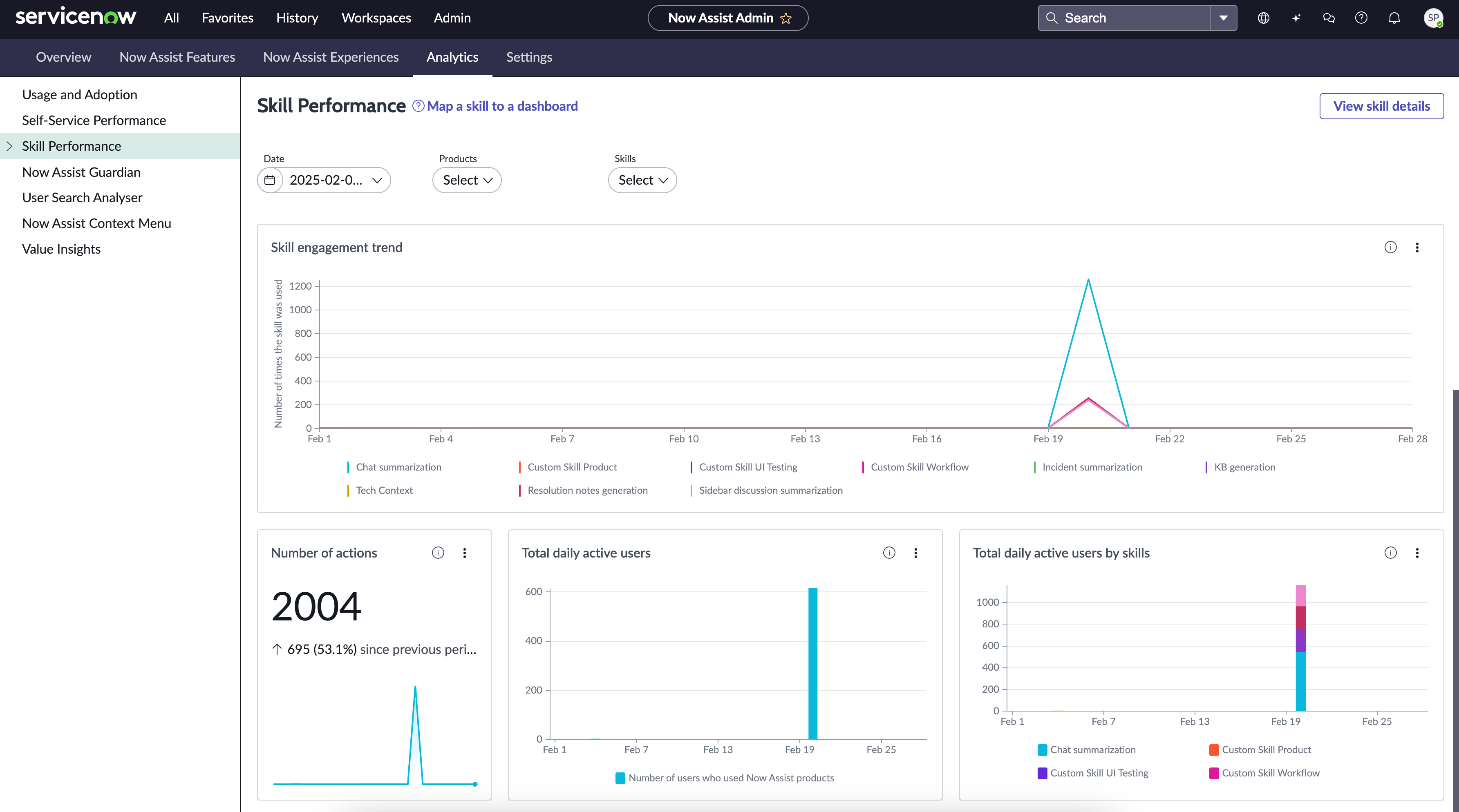Click help icon beside Map a skill
Image resolution: width=1459 pixels, height=812 pixels.
pos(418,106)
